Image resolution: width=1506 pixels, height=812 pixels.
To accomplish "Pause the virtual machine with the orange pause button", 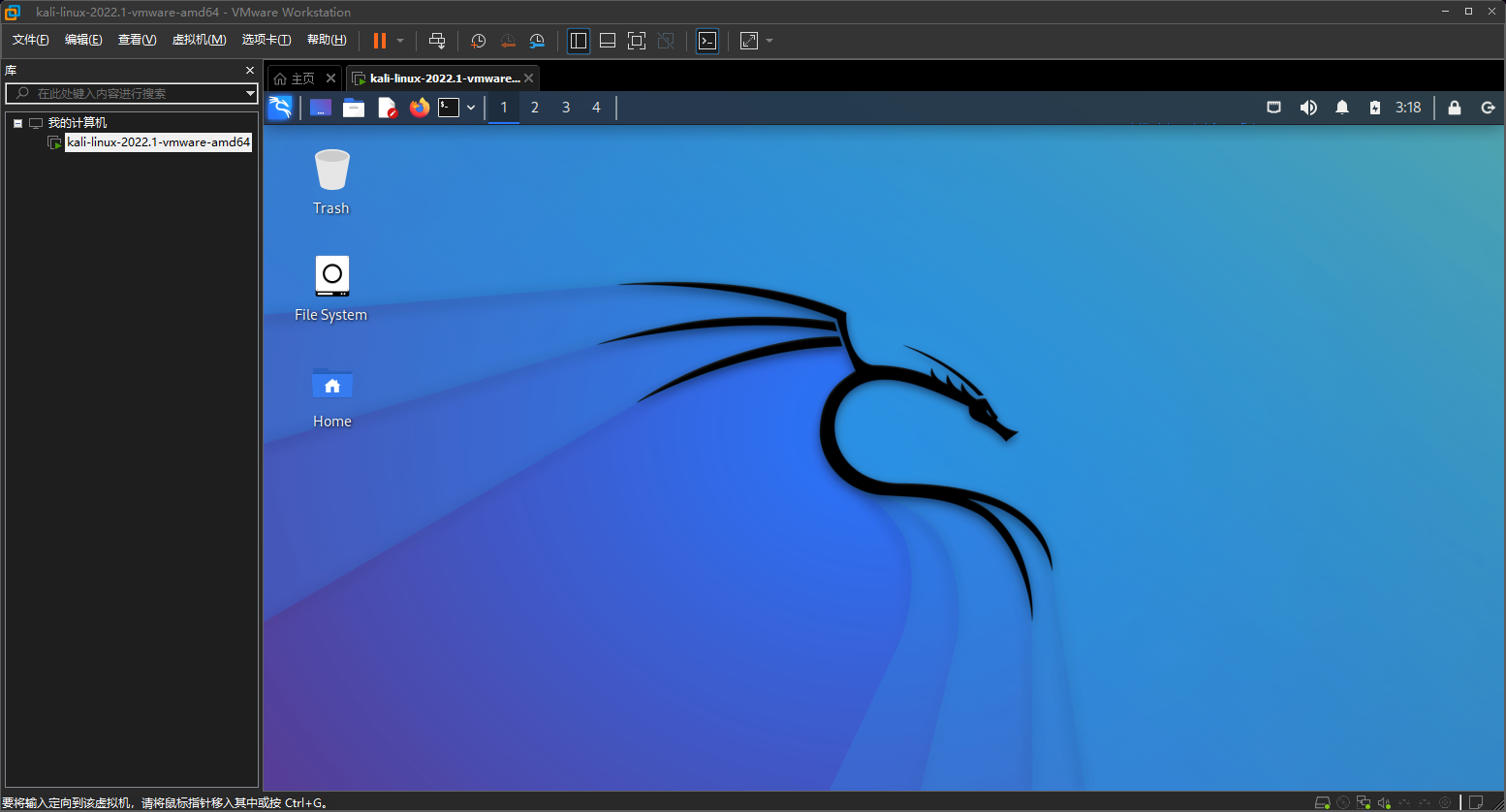I will 380,41.
